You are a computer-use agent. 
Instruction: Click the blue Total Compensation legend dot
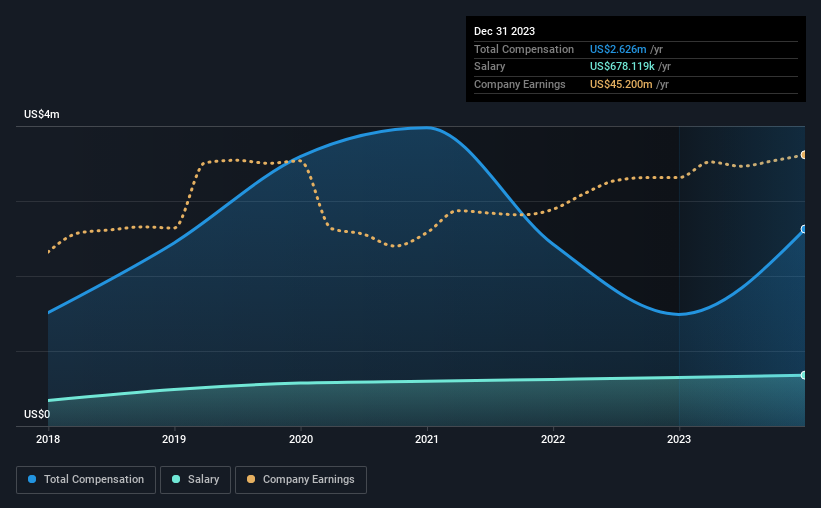pos(32,479)
